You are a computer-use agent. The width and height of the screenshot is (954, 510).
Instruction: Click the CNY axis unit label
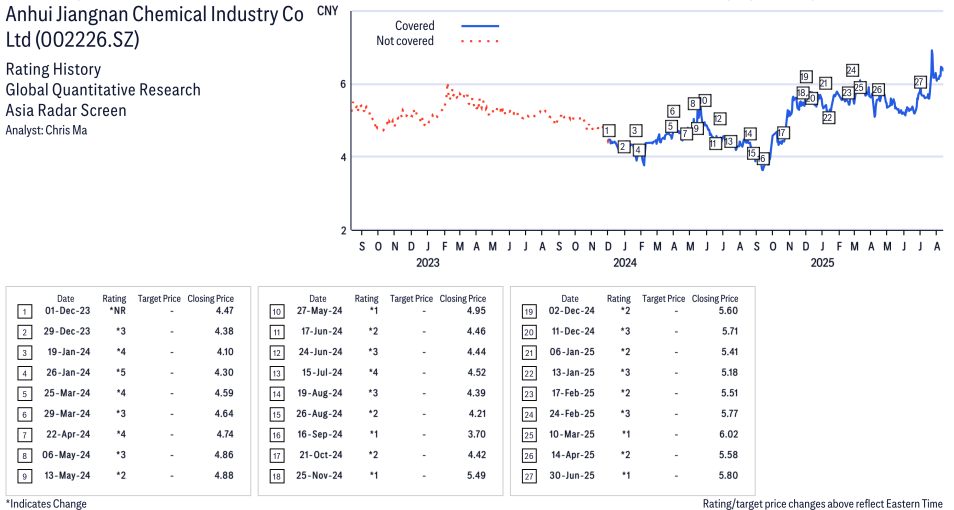click(327, 10)
